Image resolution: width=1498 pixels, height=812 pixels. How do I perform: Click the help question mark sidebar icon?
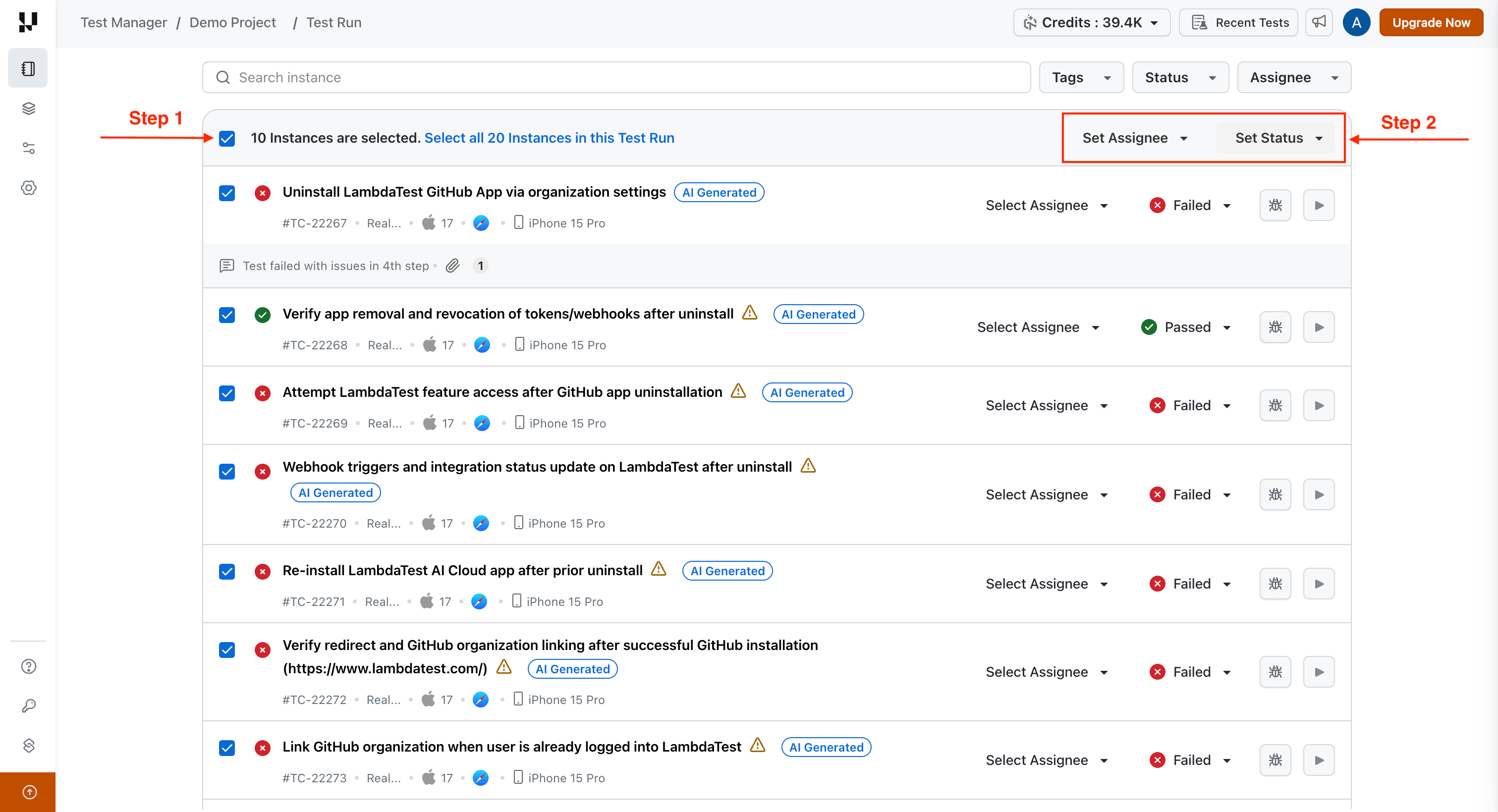click(x=28, y=666)
